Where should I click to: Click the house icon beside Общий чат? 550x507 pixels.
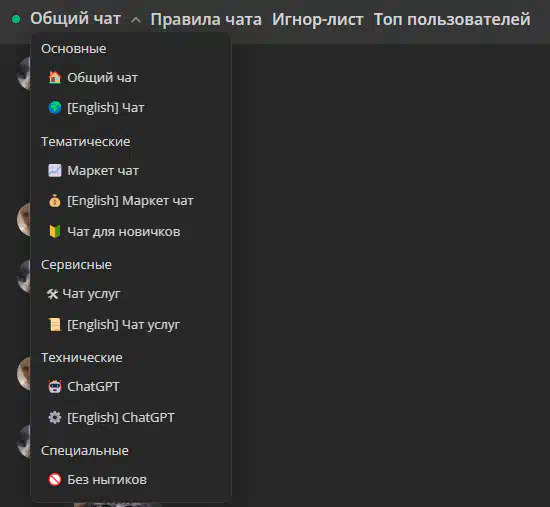click(x=55, y=78)
